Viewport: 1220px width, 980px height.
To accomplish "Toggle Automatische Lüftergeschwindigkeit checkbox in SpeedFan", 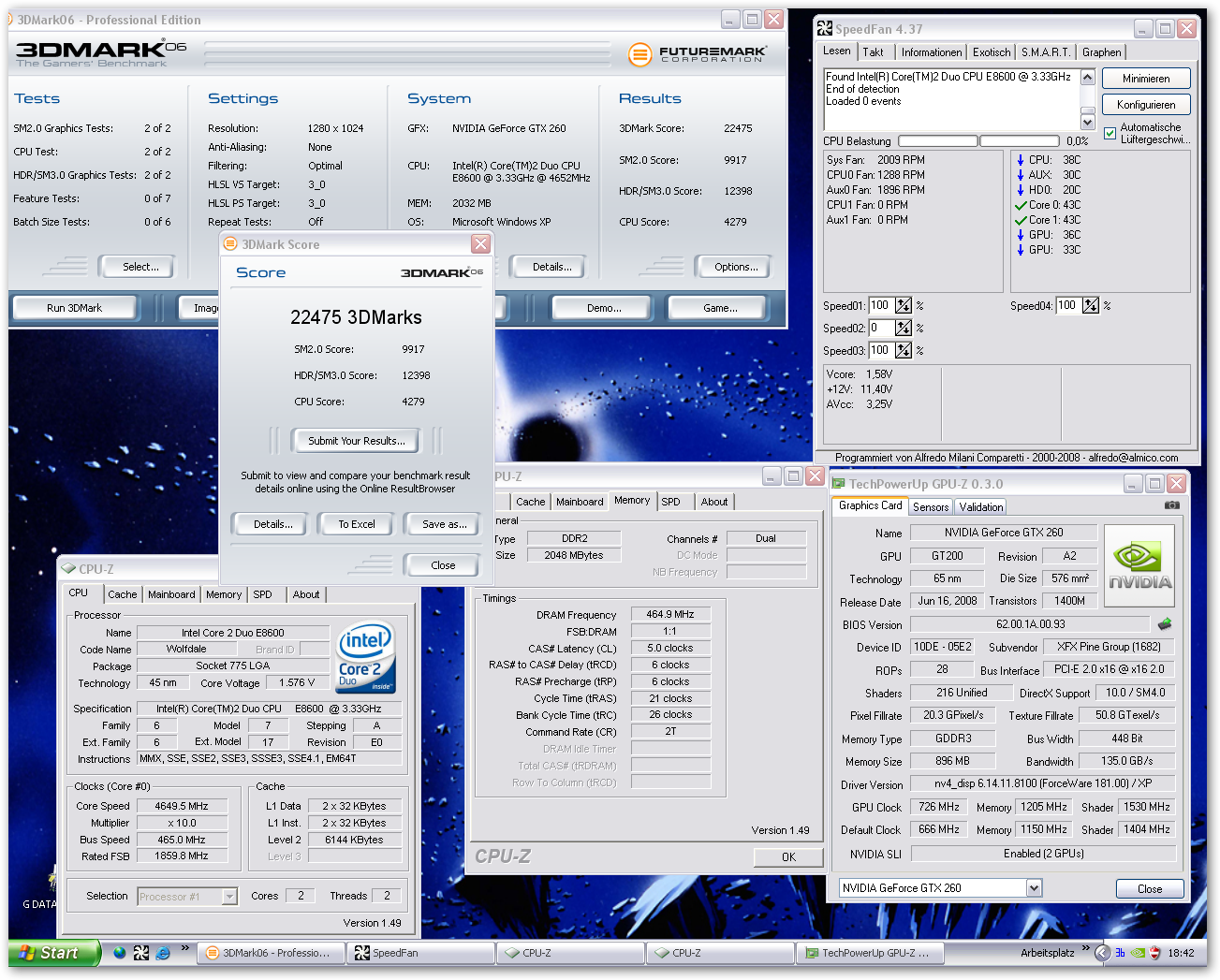I will click(x=1110, y=133).
